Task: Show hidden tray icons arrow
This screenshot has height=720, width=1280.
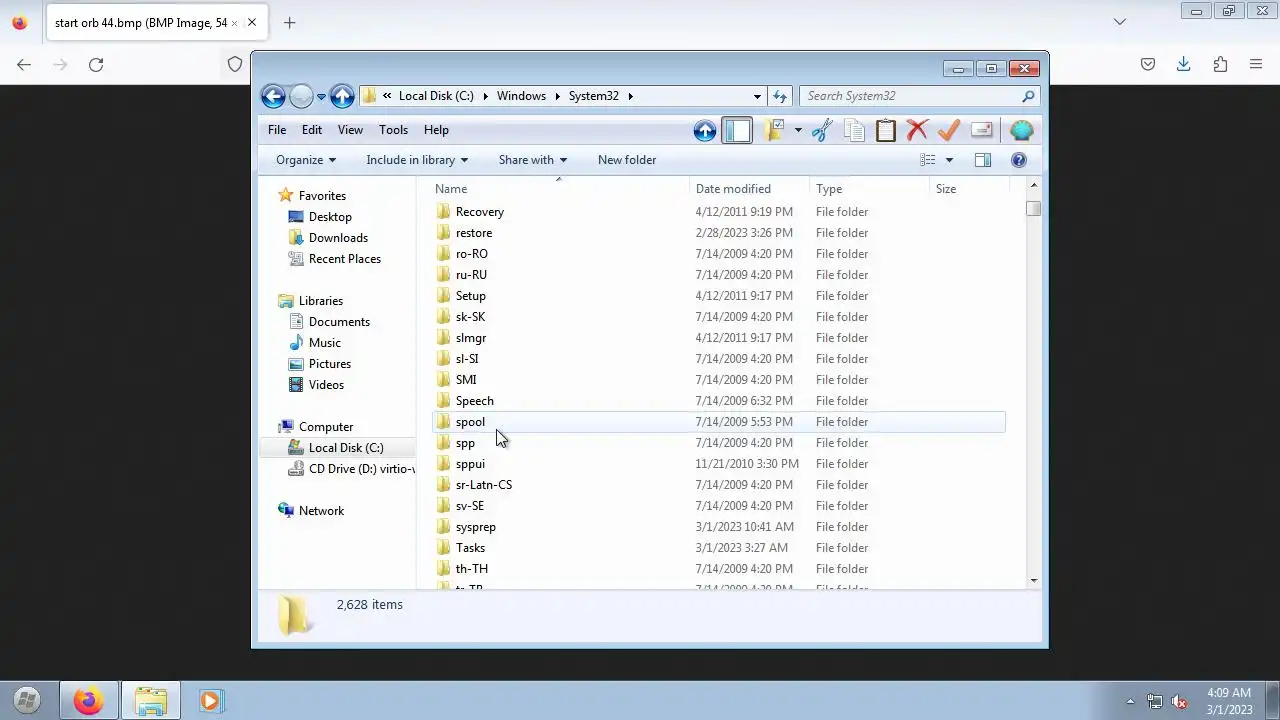Action: tap(1130, 701)
